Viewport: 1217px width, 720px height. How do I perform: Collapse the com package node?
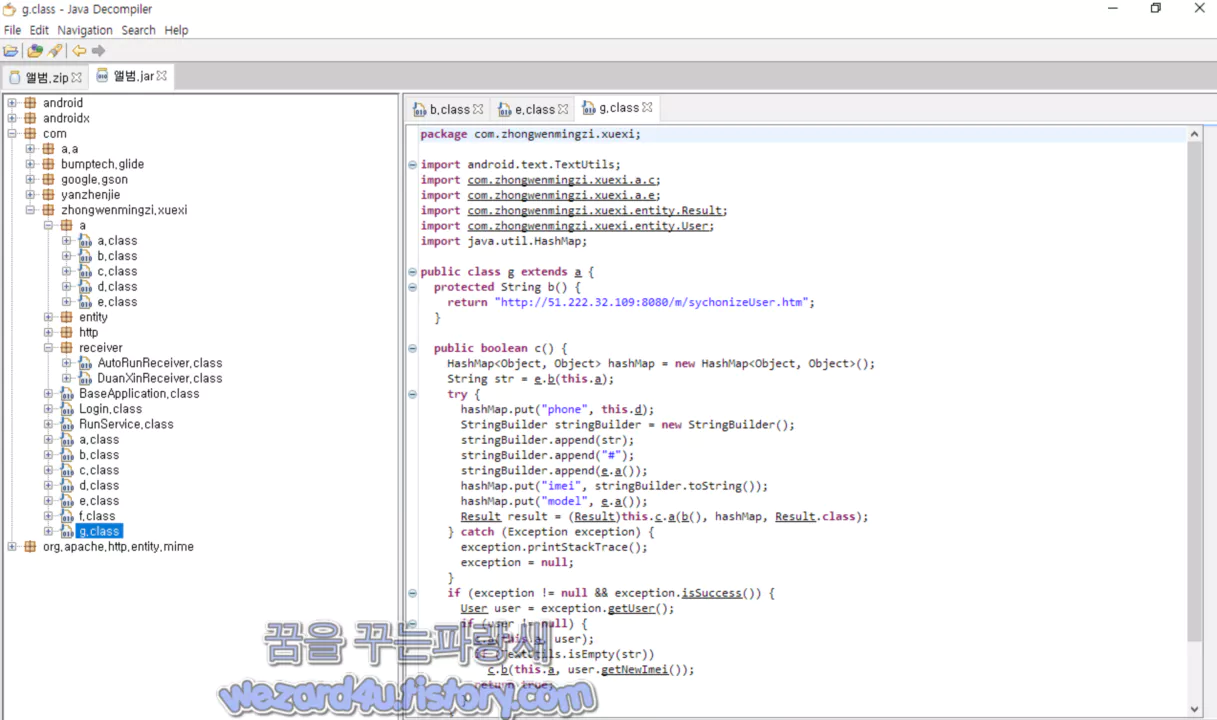[12, 133]
